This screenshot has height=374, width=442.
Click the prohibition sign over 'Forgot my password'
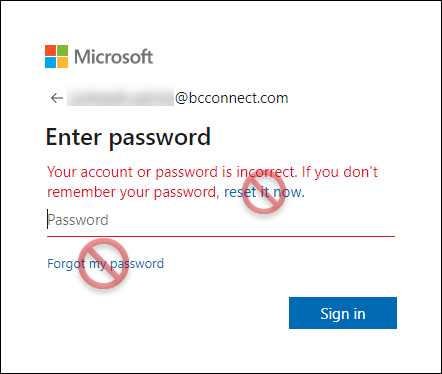[x=103, y=264]
